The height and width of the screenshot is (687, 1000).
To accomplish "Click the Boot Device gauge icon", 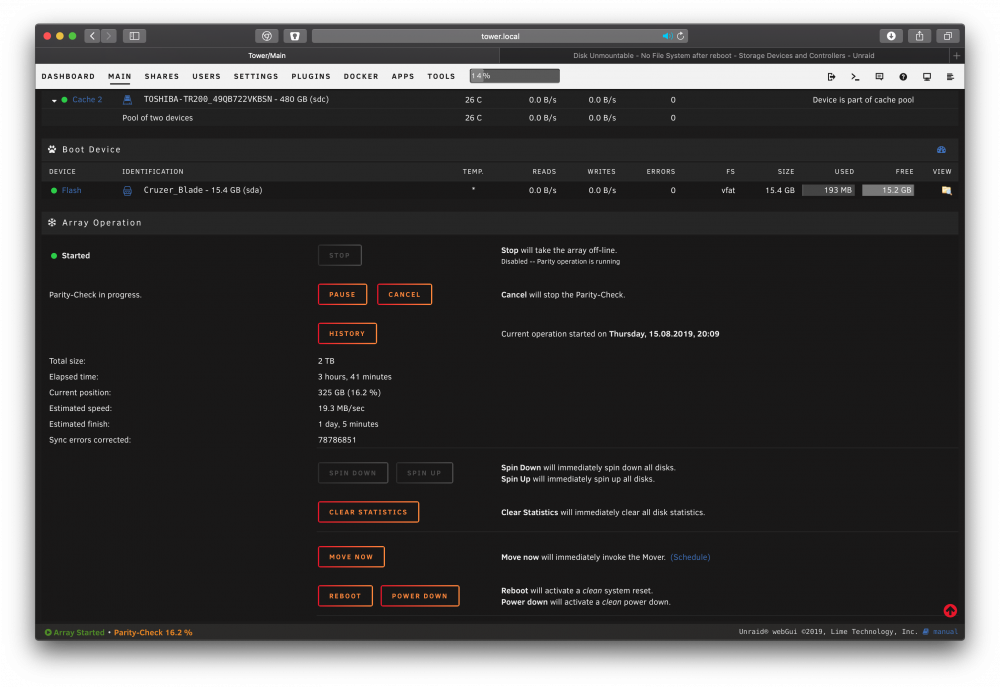I will [941, 149].
